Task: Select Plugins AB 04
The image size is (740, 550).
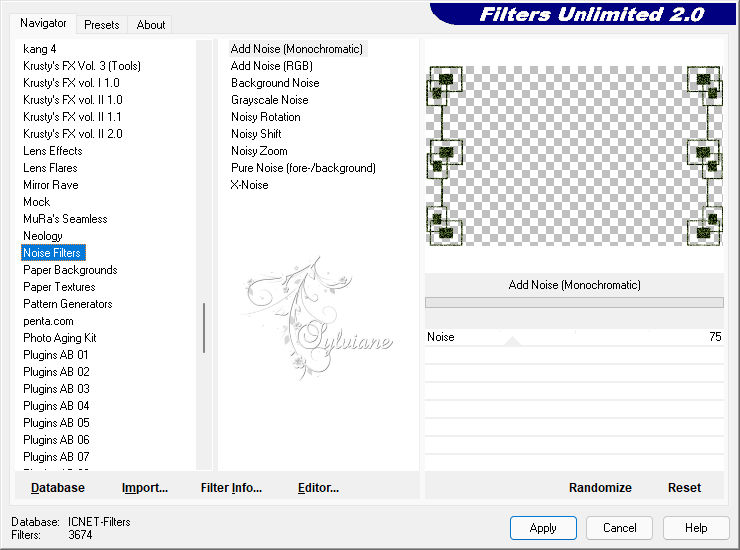Action: [x=56, y=406]
